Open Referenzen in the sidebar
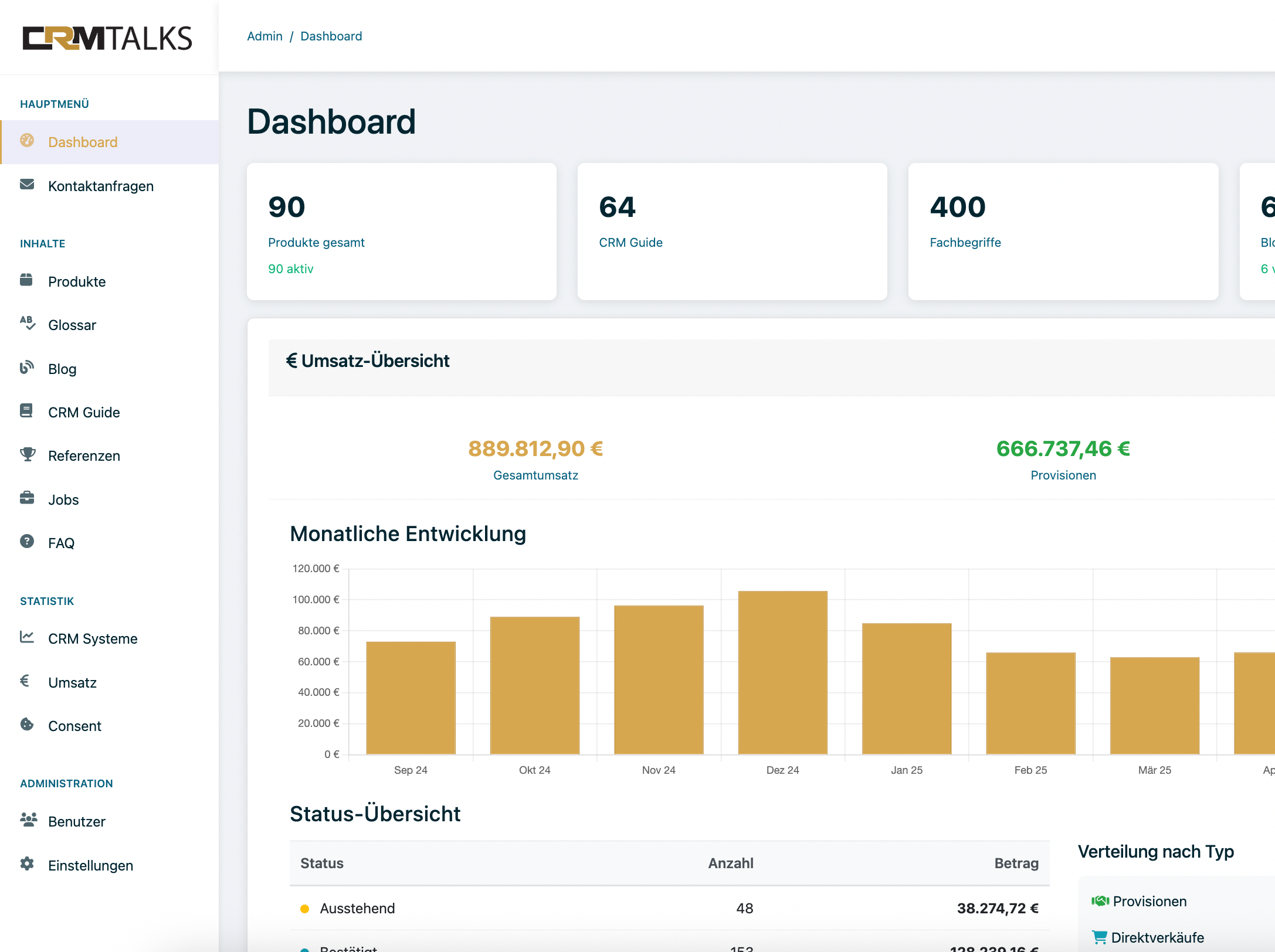The height and width of the screenshot is (952, 1275). pos(110,455)
